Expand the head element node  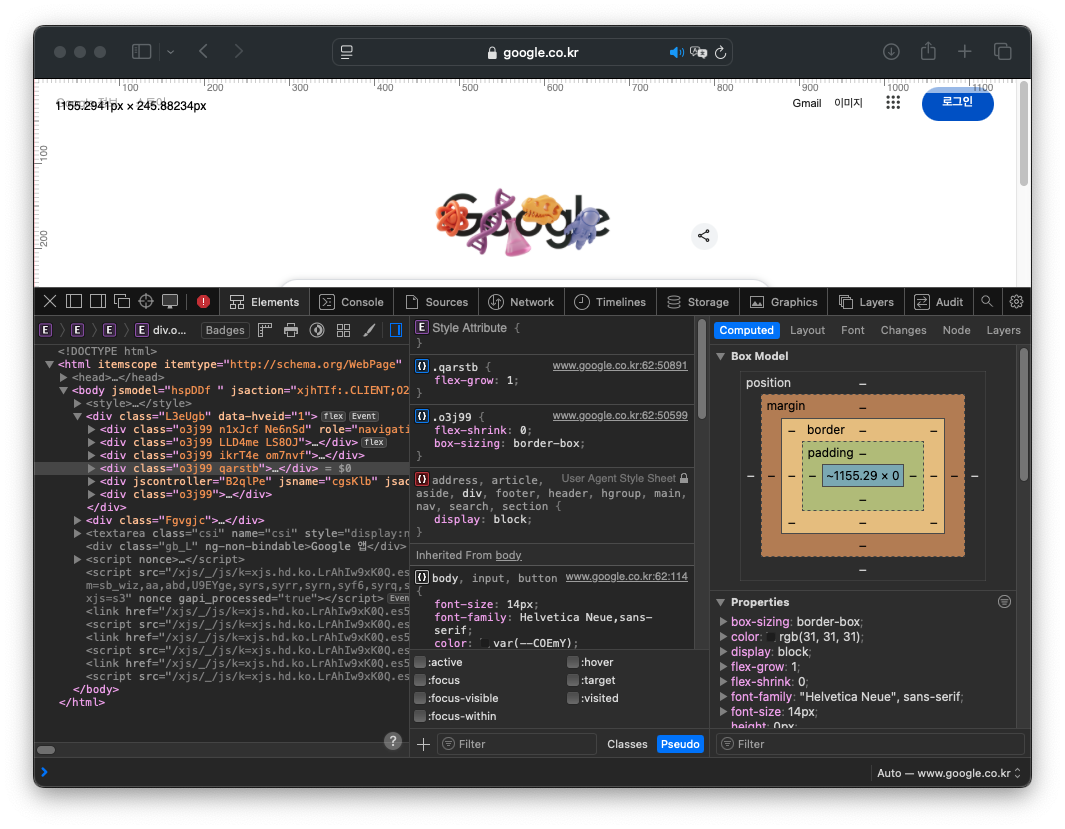click(x=63, y=377)
